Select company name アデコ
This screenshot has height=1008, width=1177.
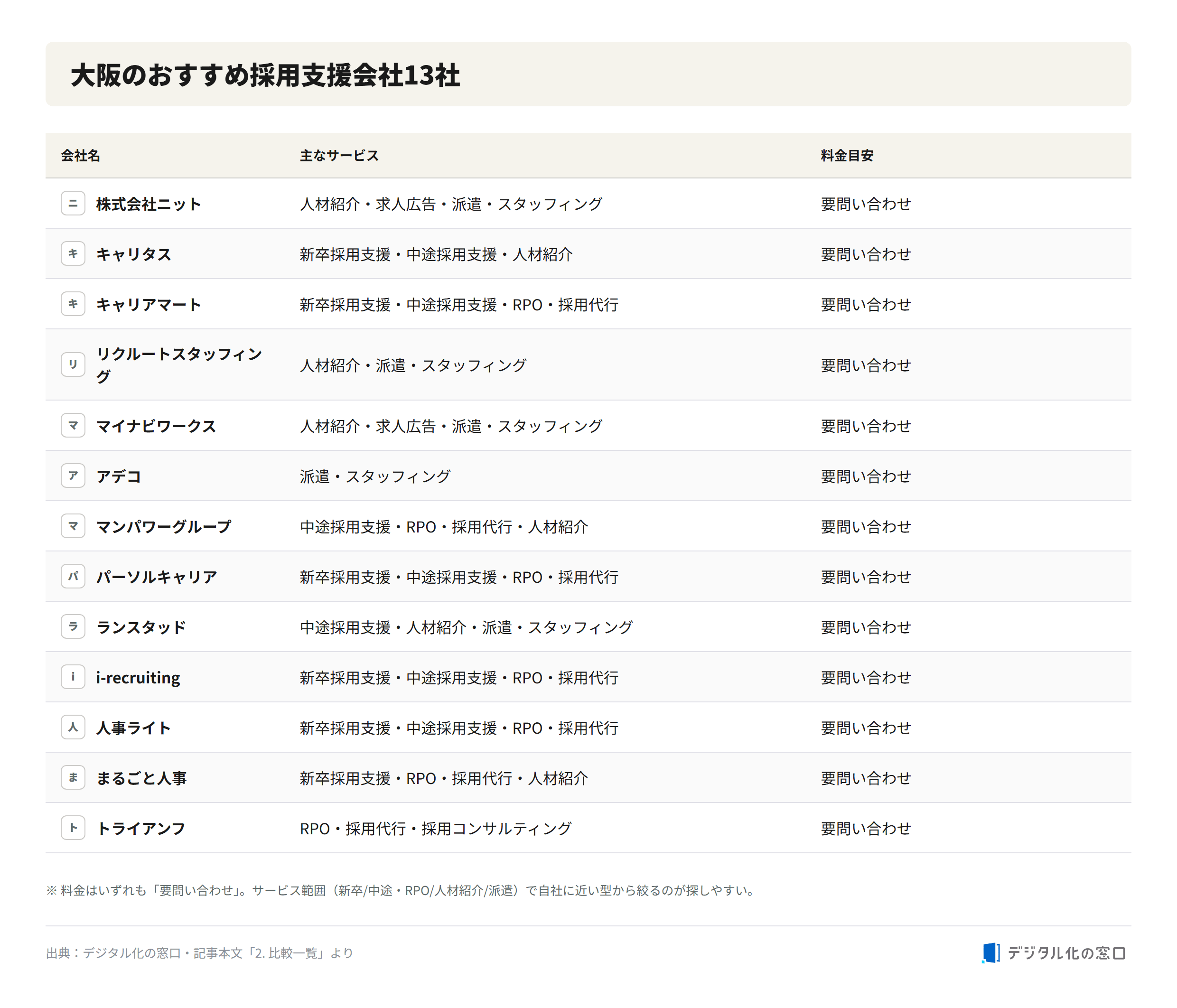(x=119, y=476)
